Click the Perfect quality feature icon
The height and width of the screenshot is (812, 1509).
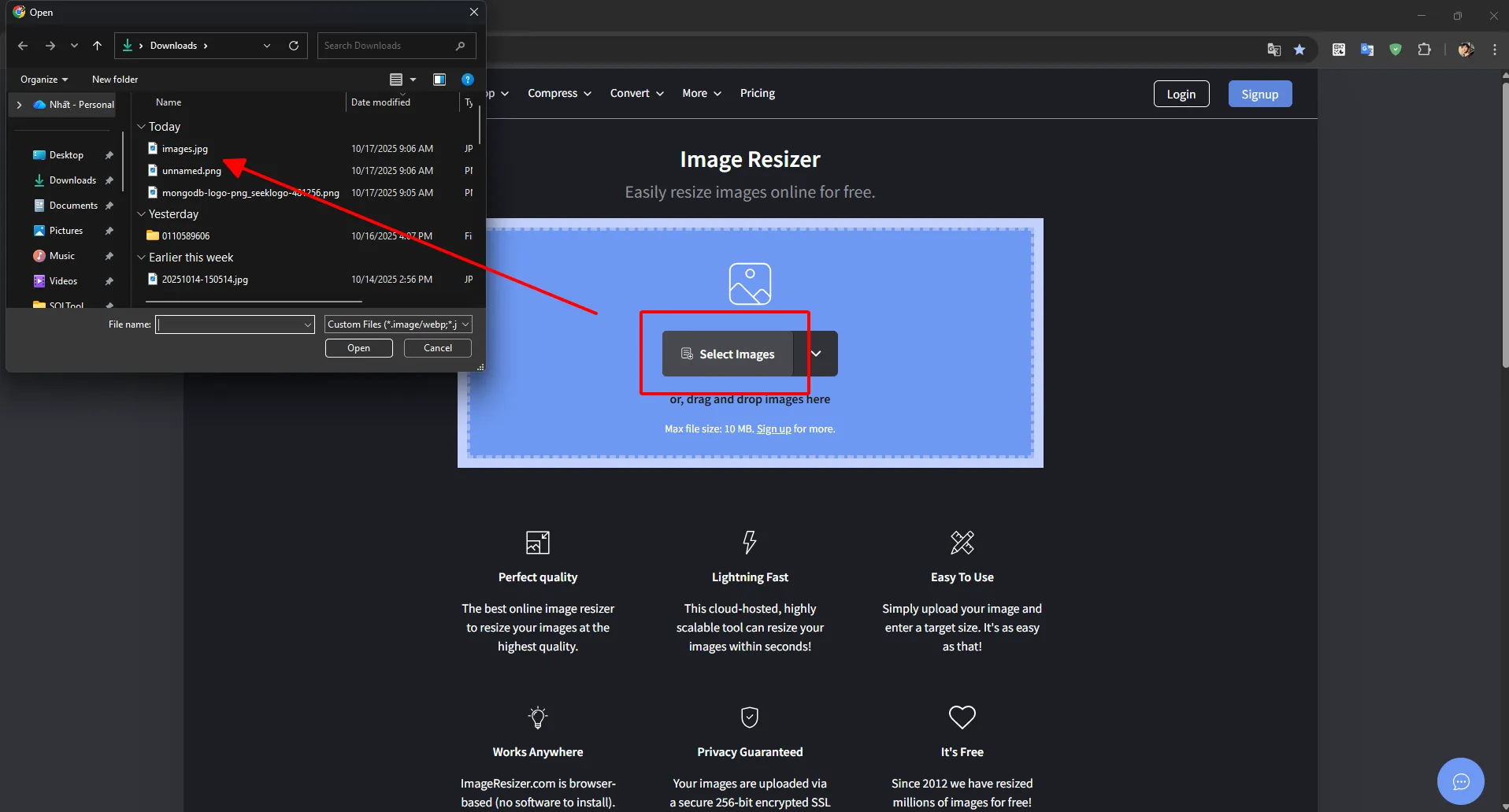(538, 543)
